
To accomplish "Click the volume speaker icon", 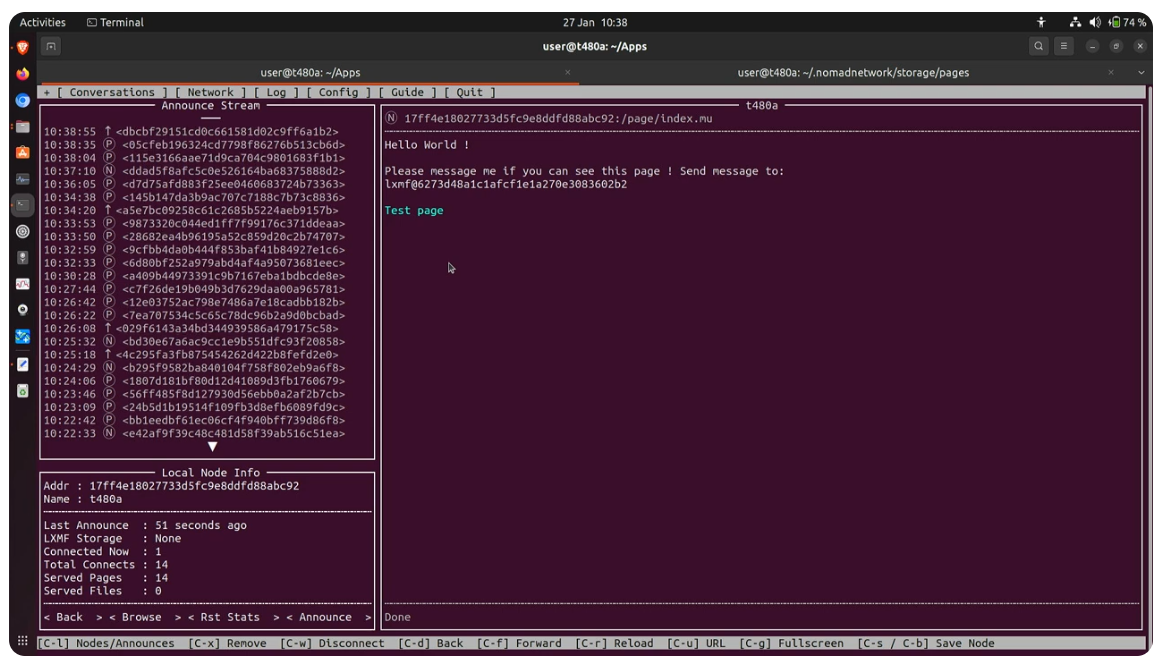I will click(x=1095, y=22).
